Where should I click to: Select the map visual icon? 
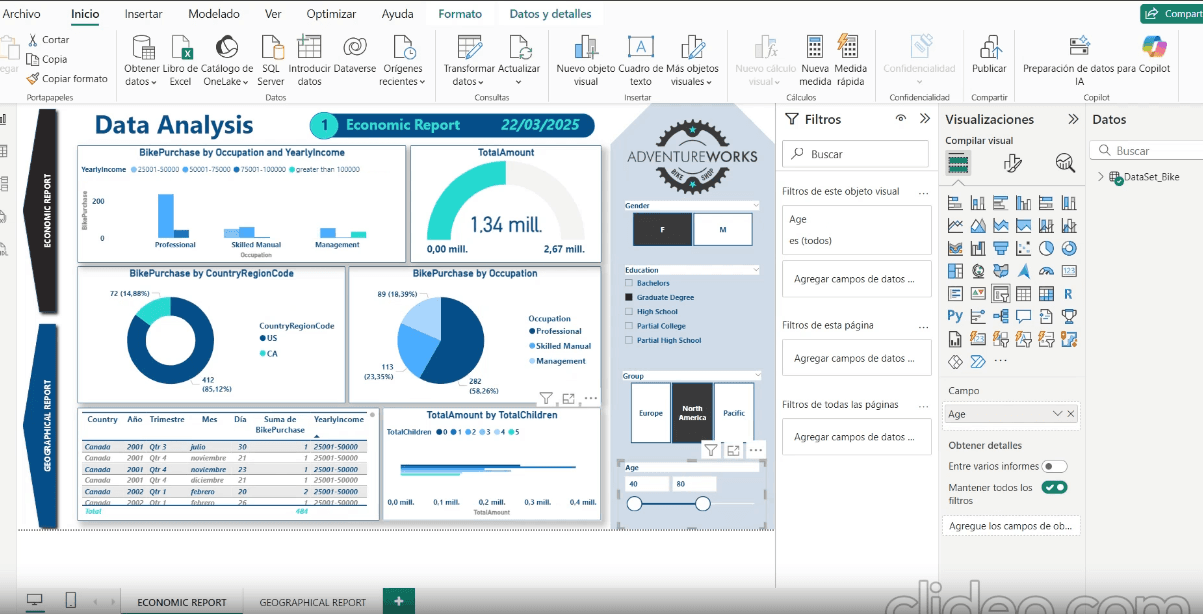pos(977,270)
